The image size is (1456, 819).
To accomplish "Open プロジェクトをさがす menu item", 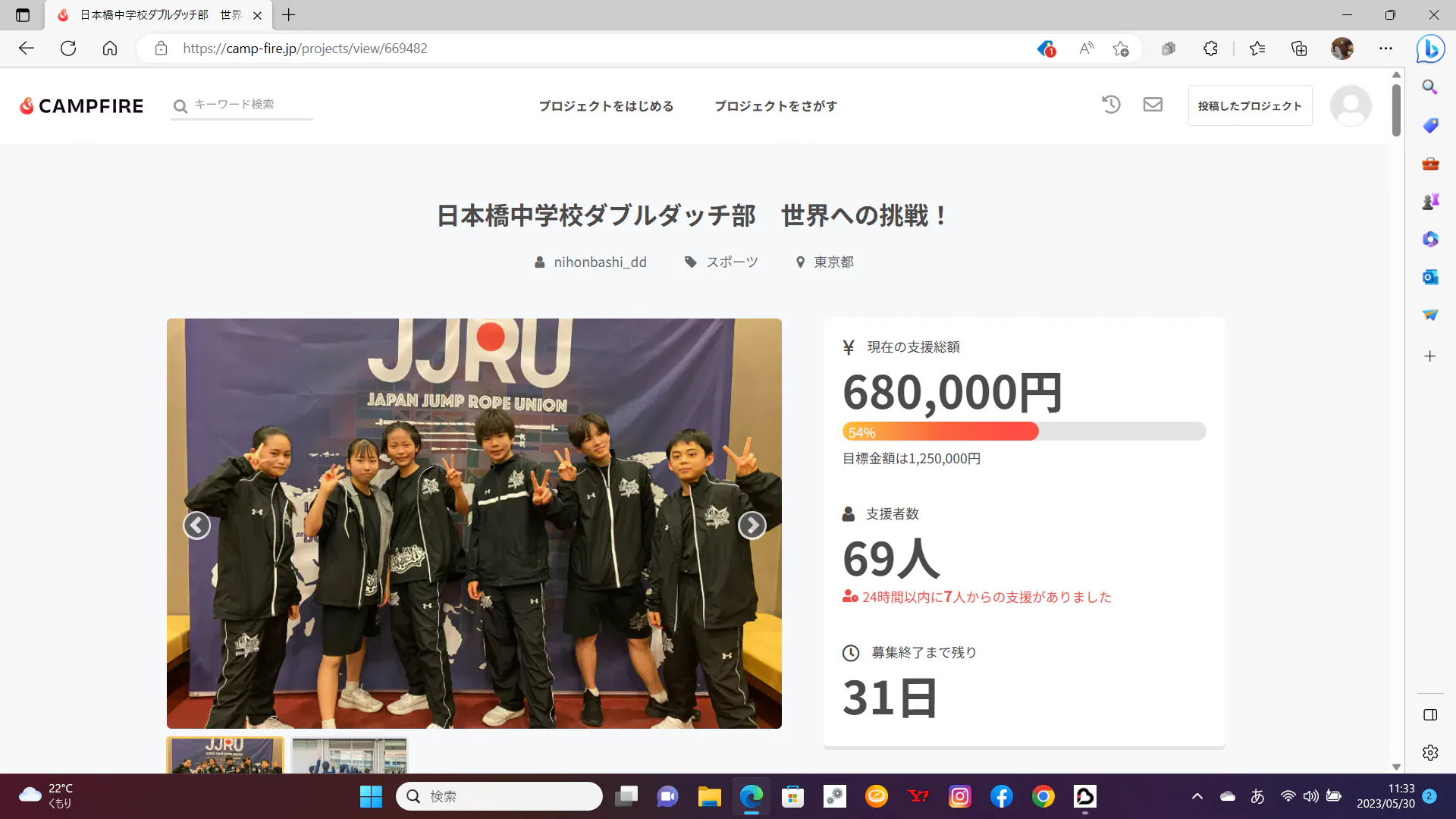I will [776, 106].
